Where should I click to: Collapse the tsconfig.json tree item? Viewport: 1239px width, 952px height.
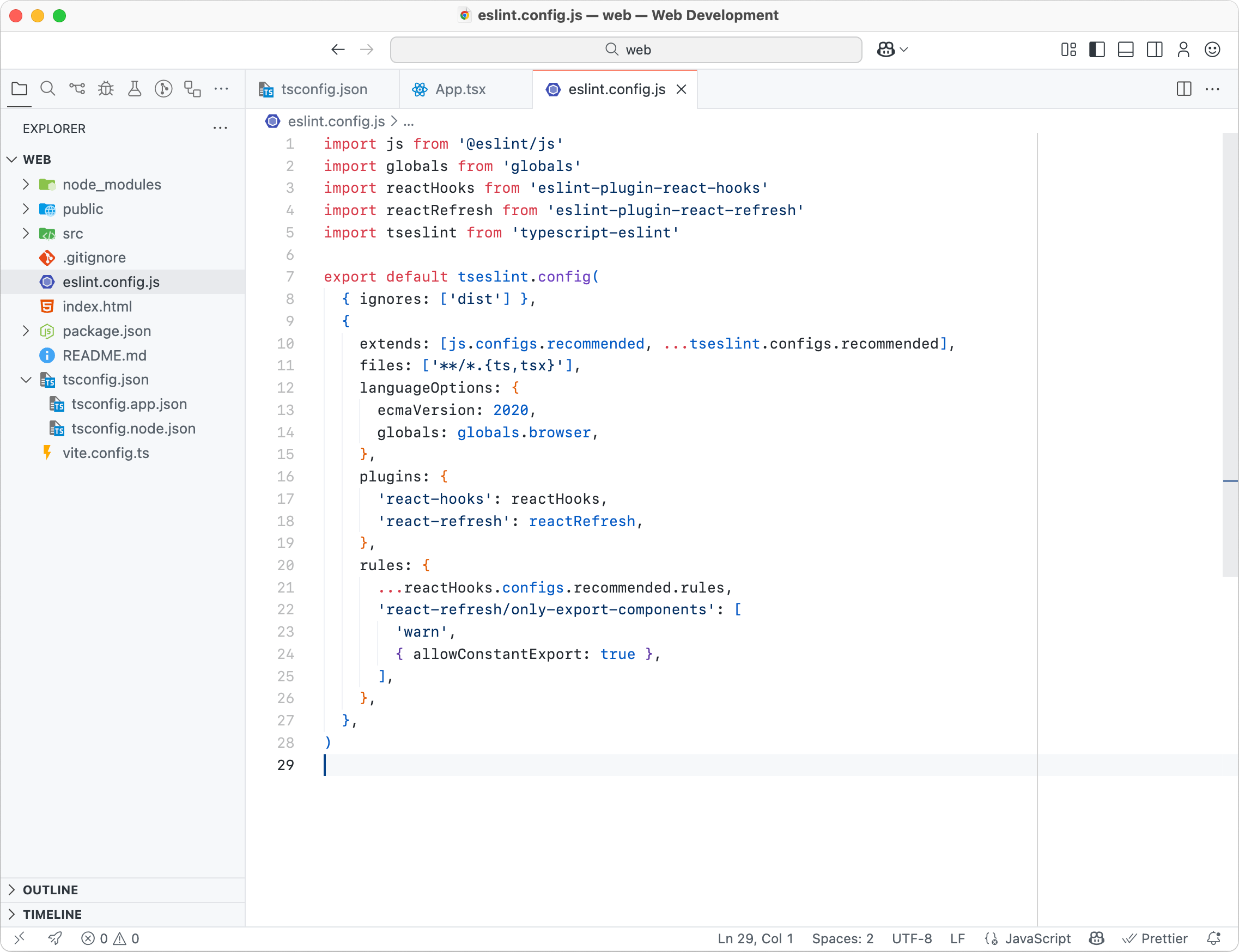(x=26, y=380)
